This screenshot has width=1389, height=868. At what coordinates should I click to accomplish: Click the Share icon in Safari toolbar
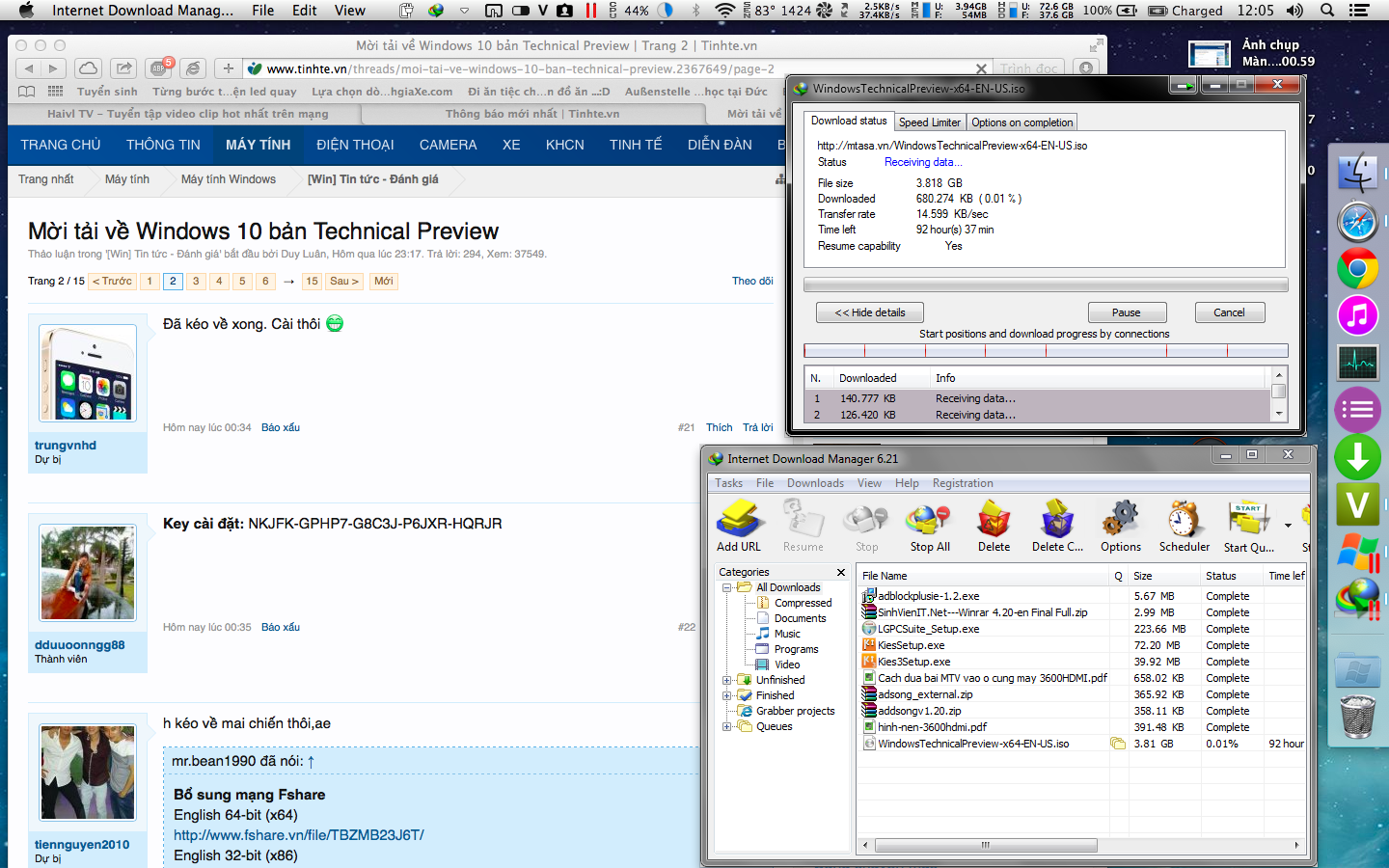click(x=123, y=68)
